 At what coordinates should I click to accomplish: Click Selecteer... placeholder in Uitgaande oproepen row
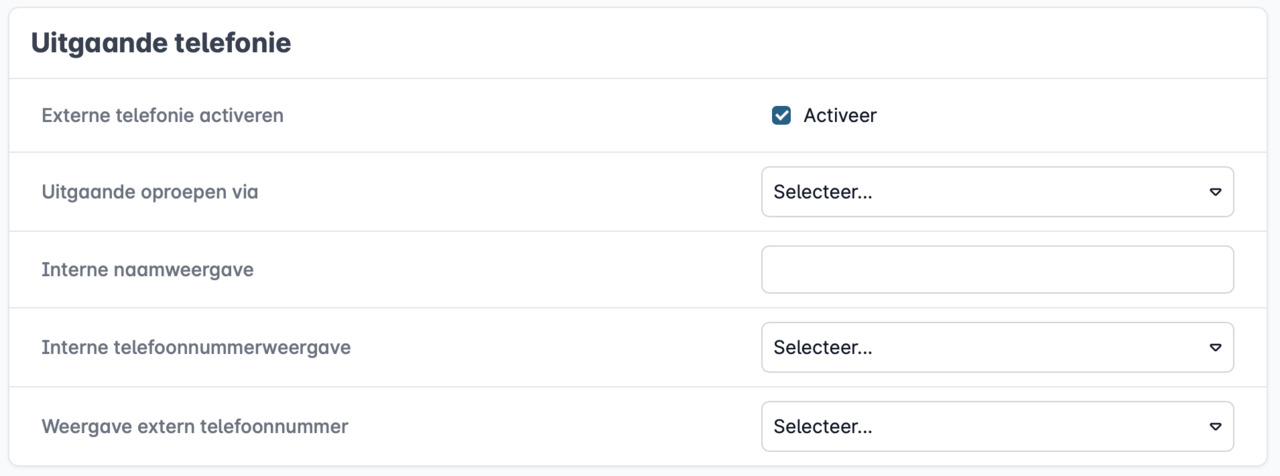click(823, 192)
